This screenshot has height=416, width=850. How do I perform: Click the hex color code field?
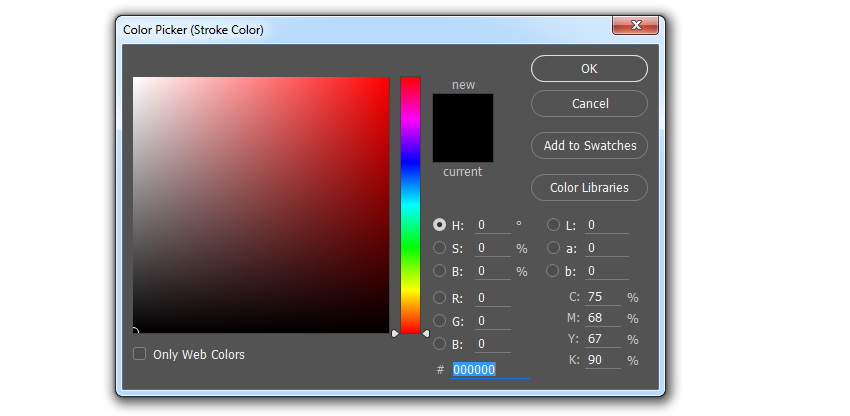tap(490, 370)
